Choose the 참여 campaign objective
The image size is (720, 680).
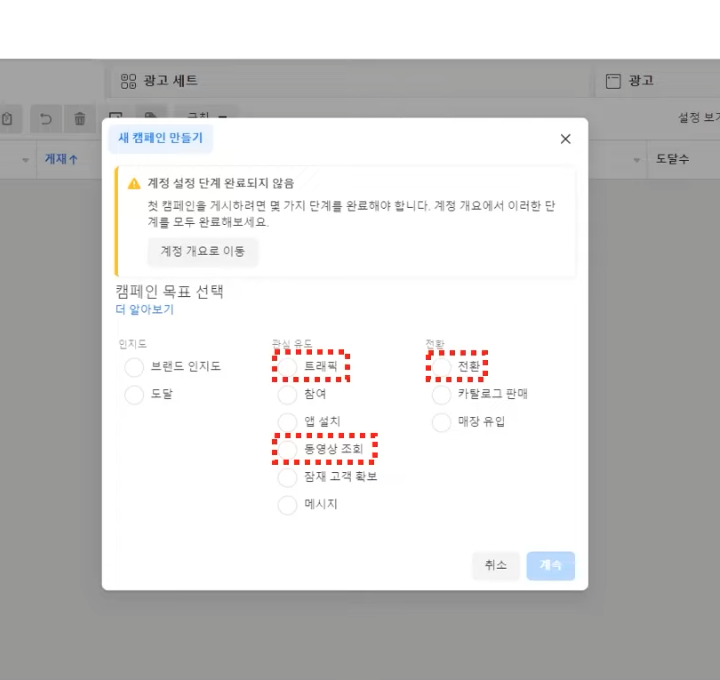(288, 394)
